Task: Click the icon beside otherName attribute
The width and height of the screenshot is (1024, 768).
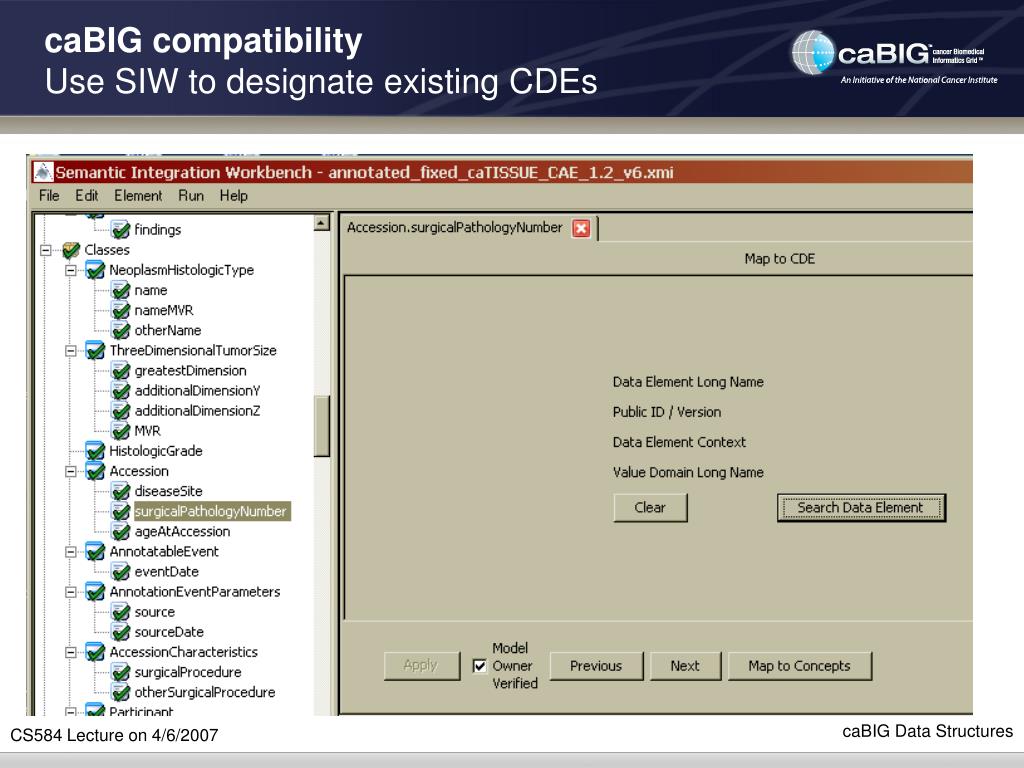Action: tap(121, 330)
